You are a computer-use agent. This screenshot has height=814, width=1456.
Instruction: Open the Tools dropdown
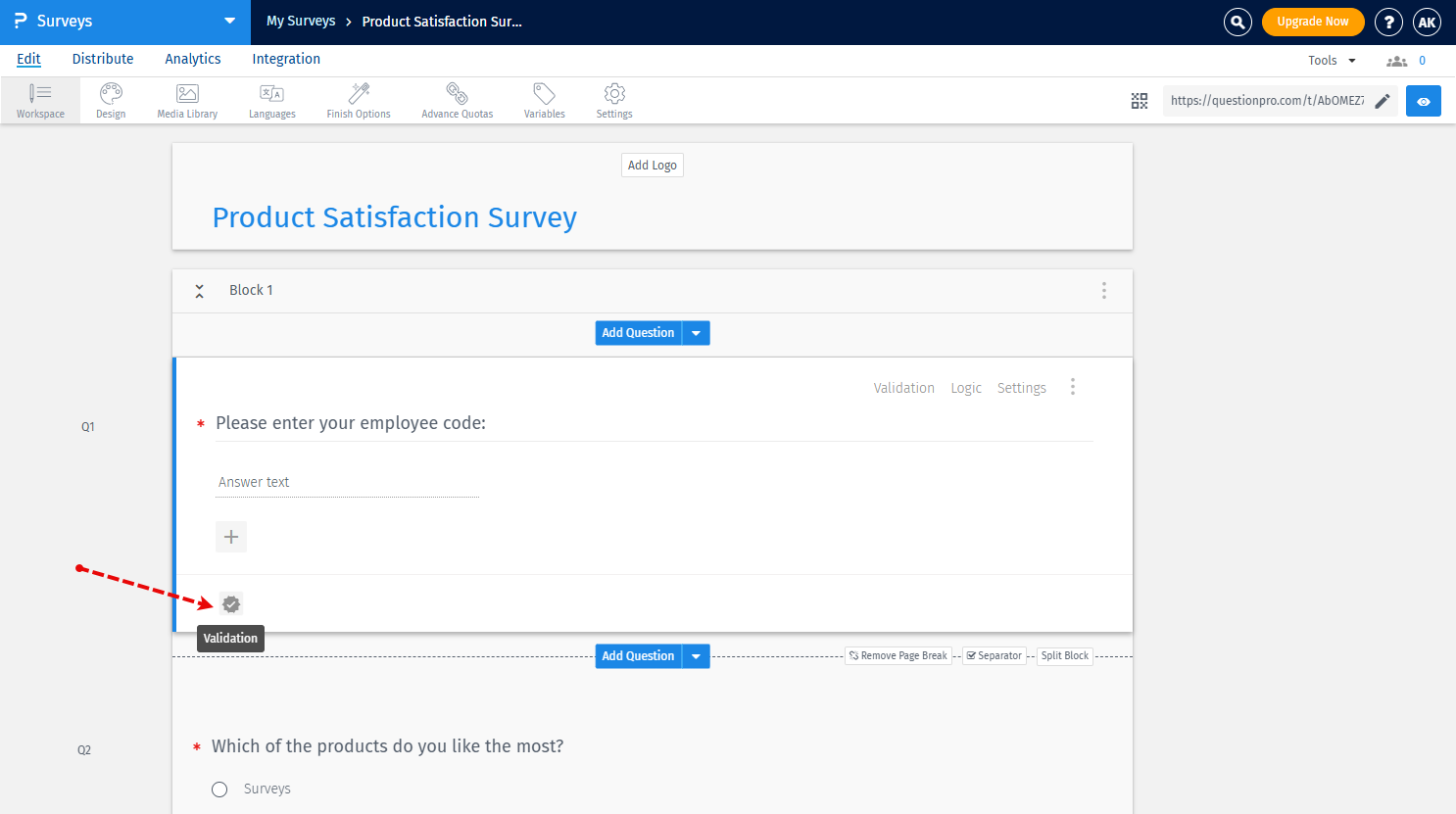(1331, 60)
